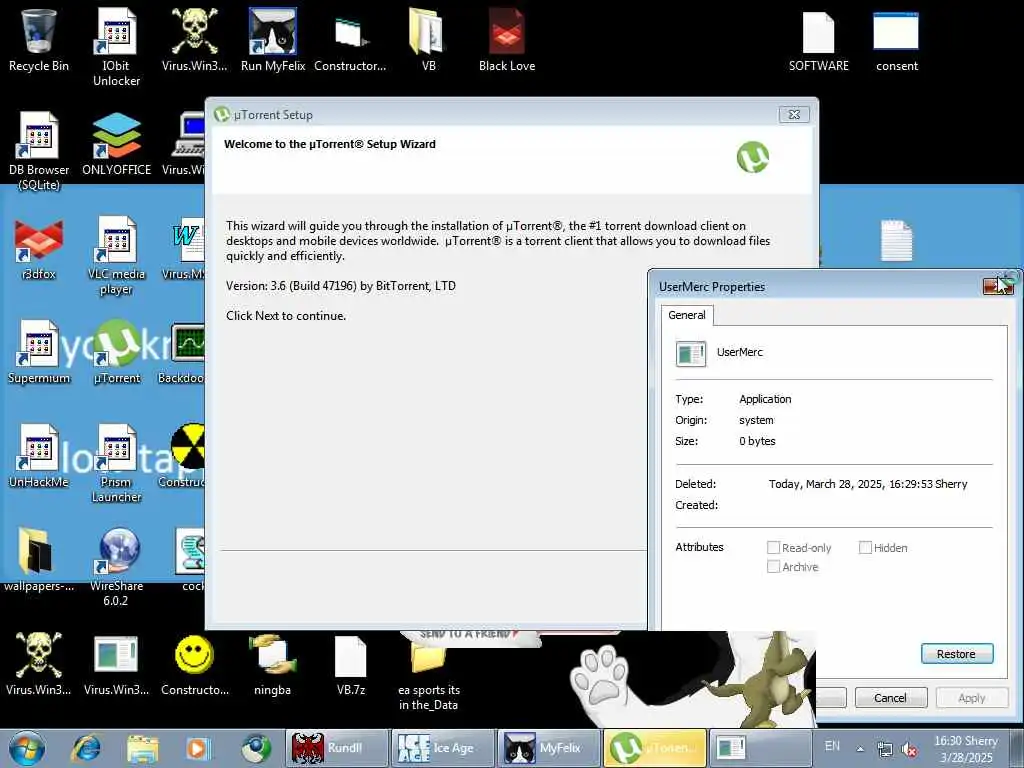1024x768 pixels.
Task: Open the ea sports its in the_Data folder
Action: (x=428, y=673)
